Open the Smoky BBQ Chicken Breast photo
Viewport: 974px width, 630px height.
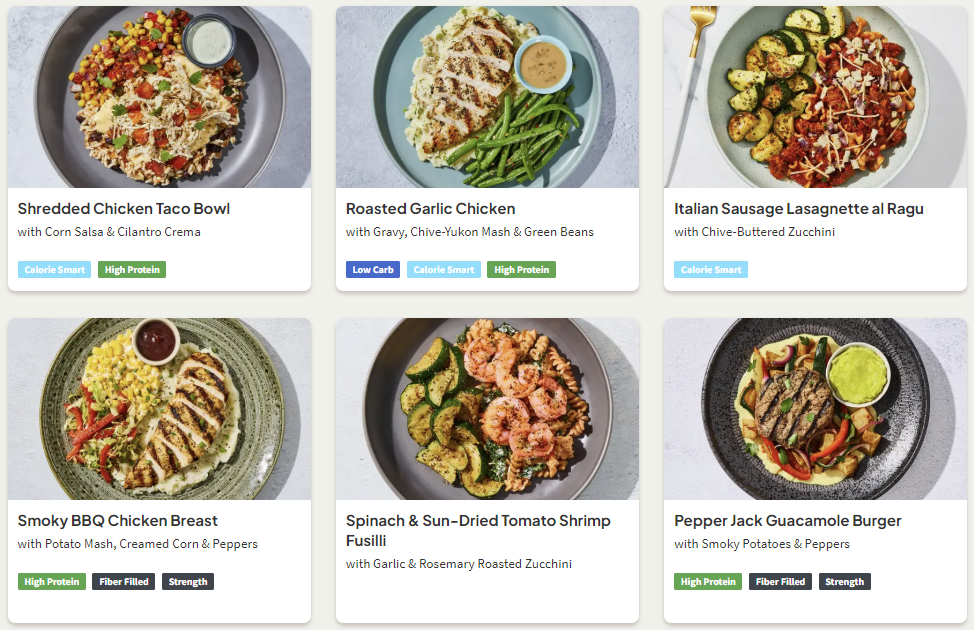[x=159, y=409]
